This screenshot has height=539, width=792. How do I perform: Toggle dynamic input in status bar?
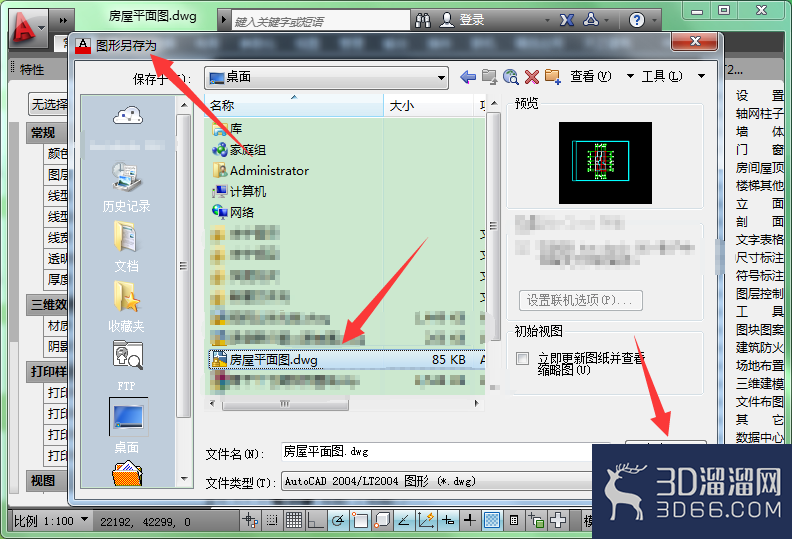click(448, 520)
